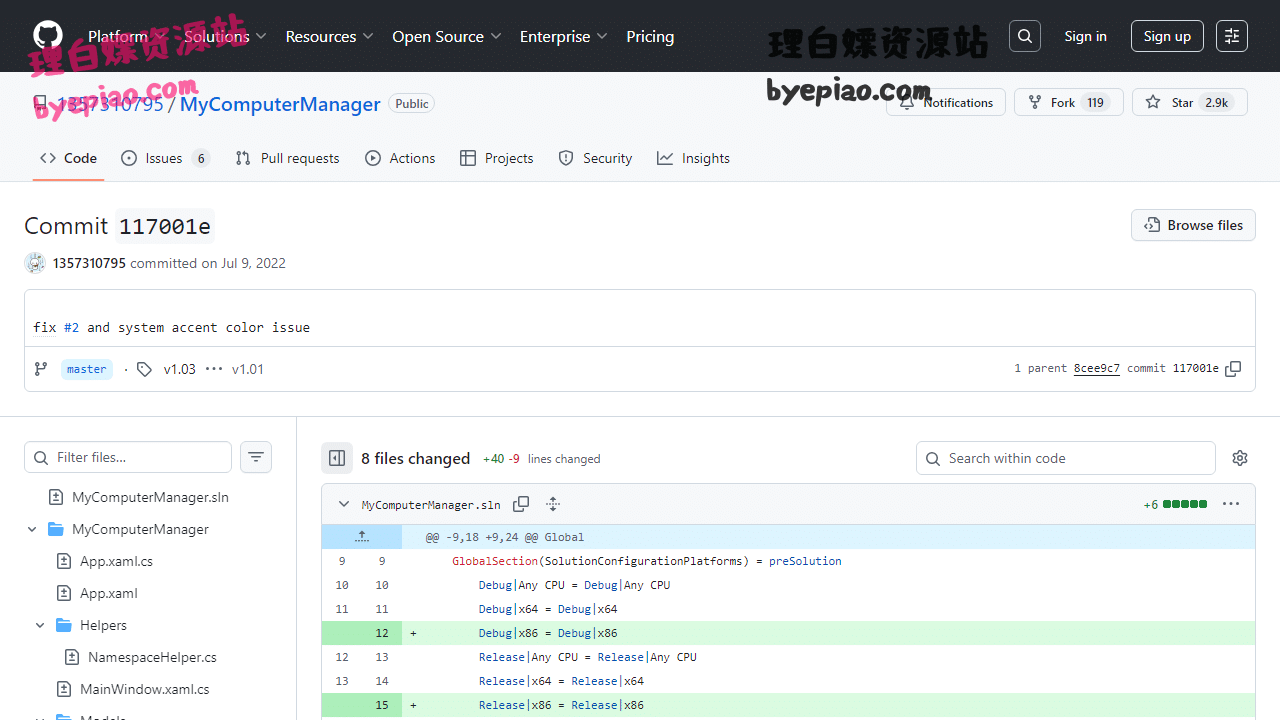Open the file filter options button
Viewport: 1280px width, 720px height.
tap(256, 457)
